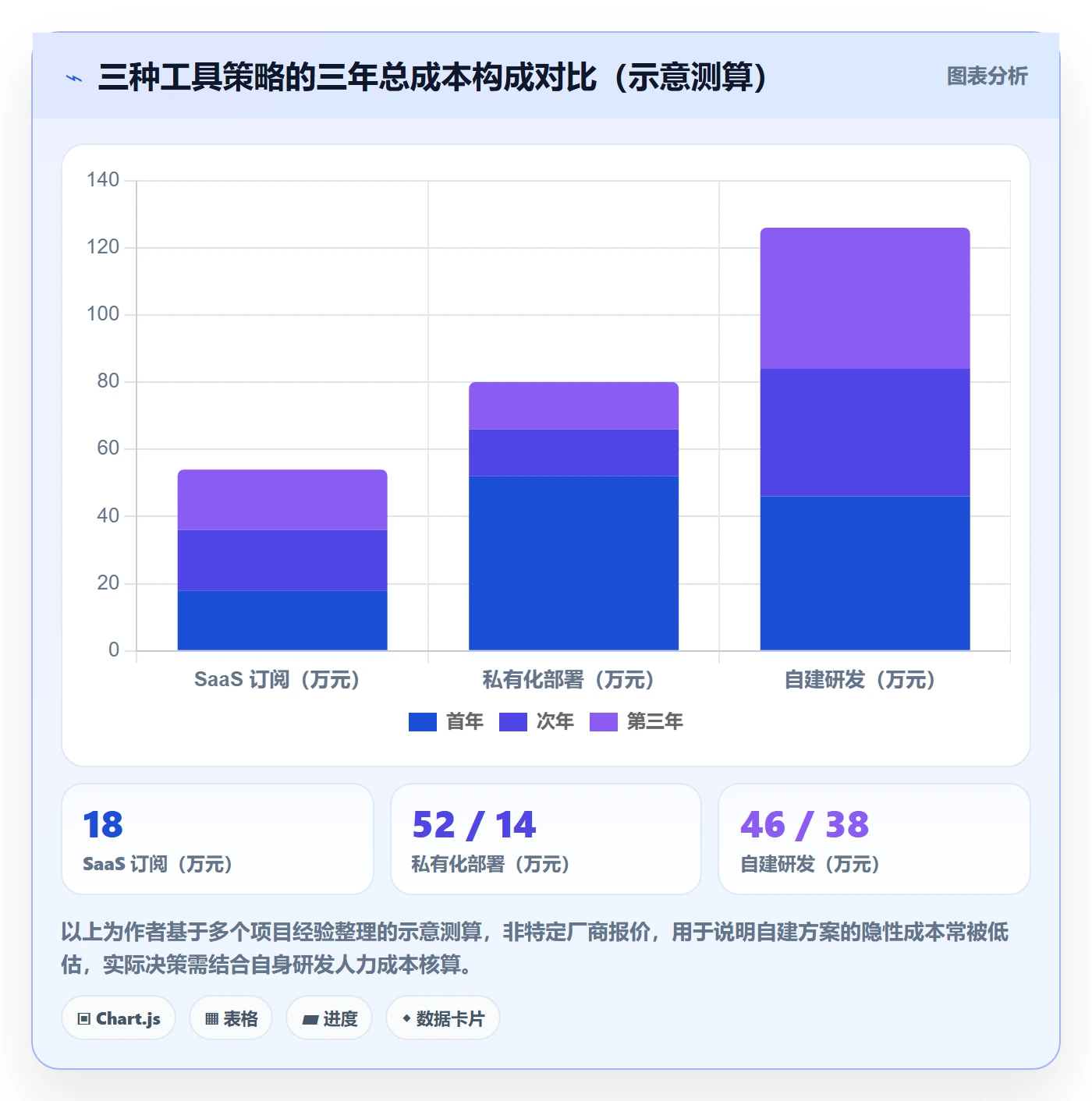
Task: Click the 46 / 38 自建研发 data card
Action: (874, 839)
